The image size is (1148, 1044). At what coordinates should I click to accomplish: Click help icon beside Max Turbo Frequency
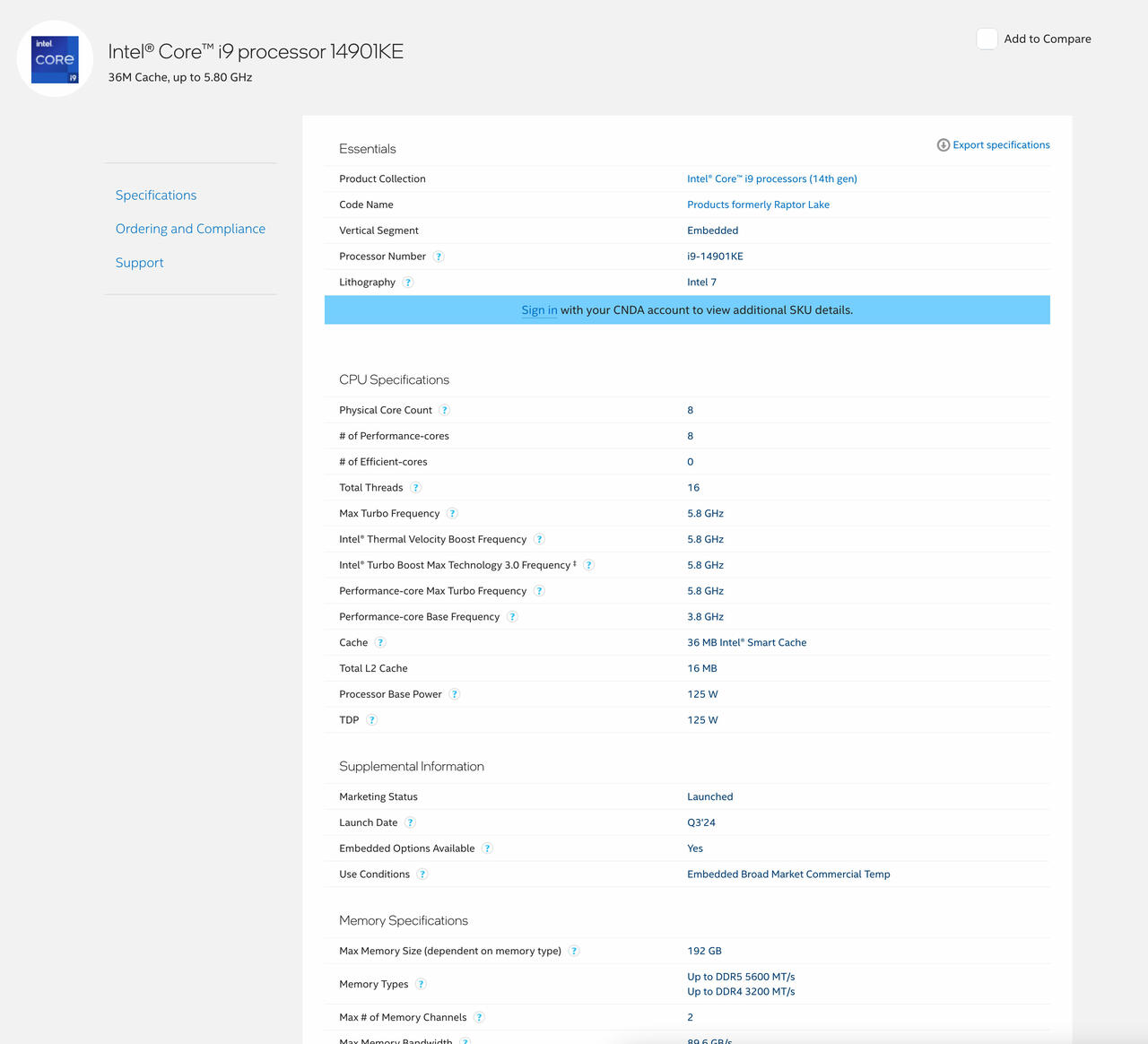tap(452, 514)
